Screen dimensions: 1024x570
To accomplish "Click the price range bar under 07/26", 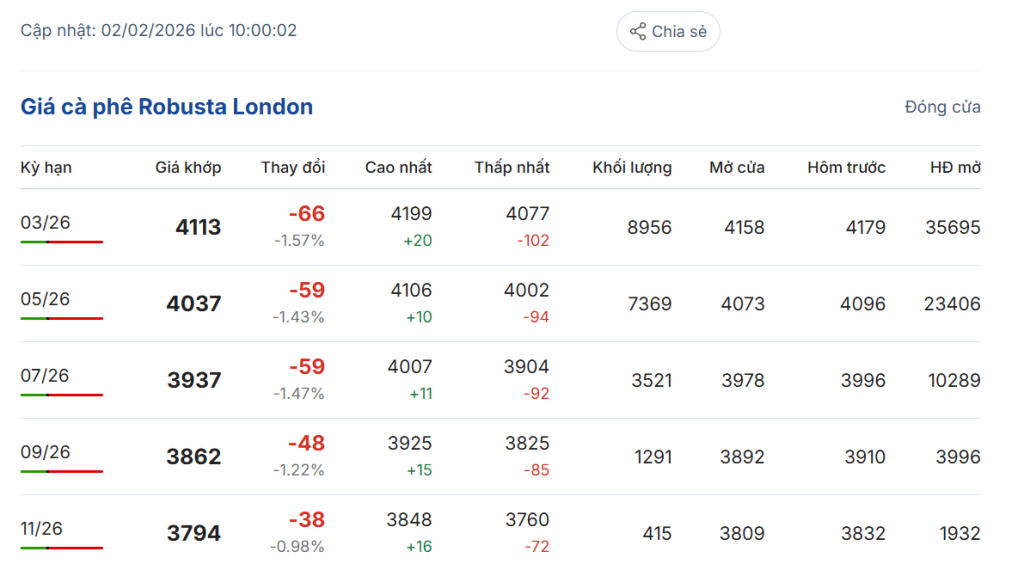I will [x=62, y=395].
